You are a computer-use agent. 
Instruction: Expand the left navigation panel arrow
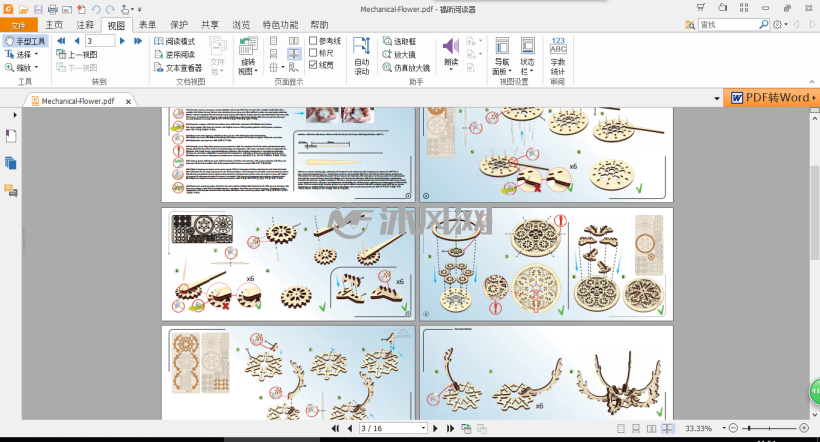coord(15,115)
